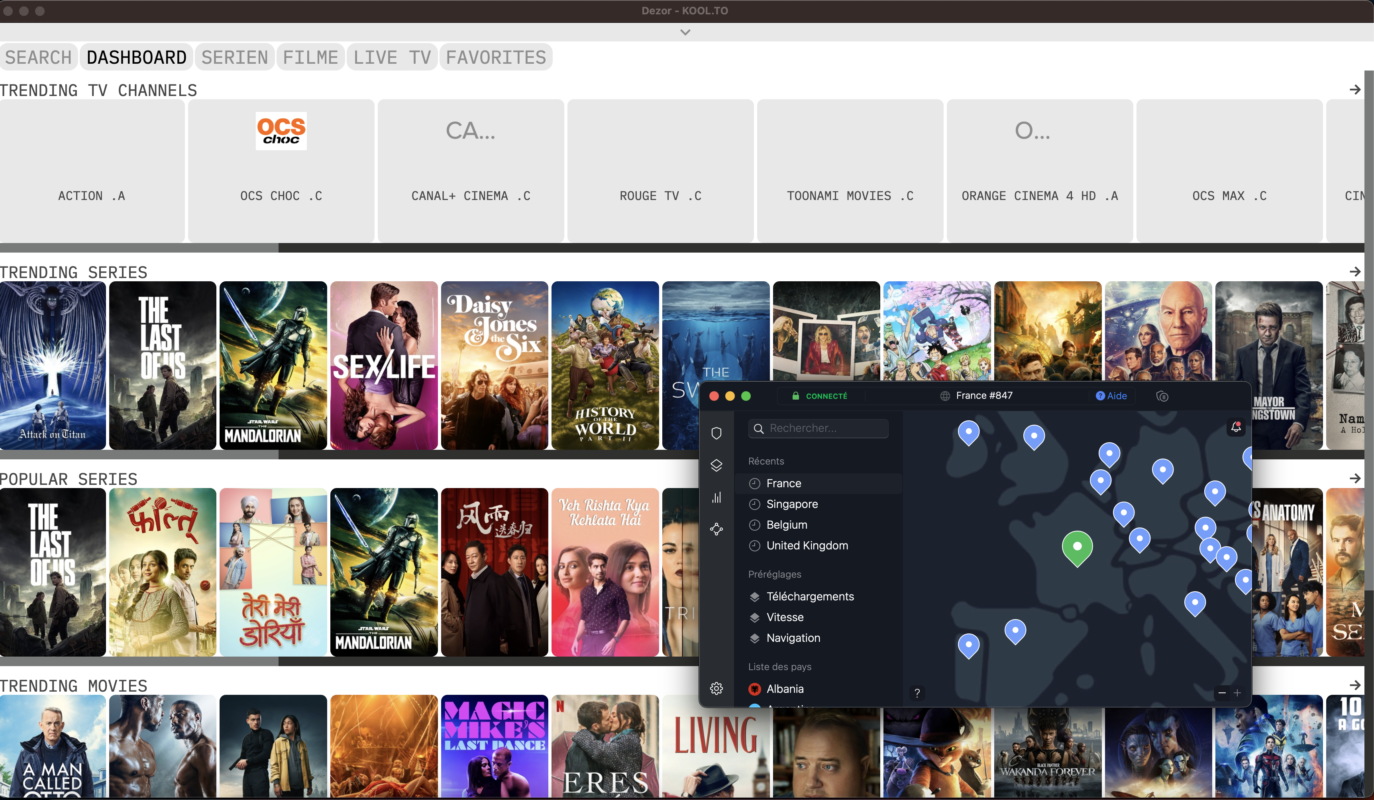
Task: Go to the LIVE TV tab
Action: (x=392, y=57)
